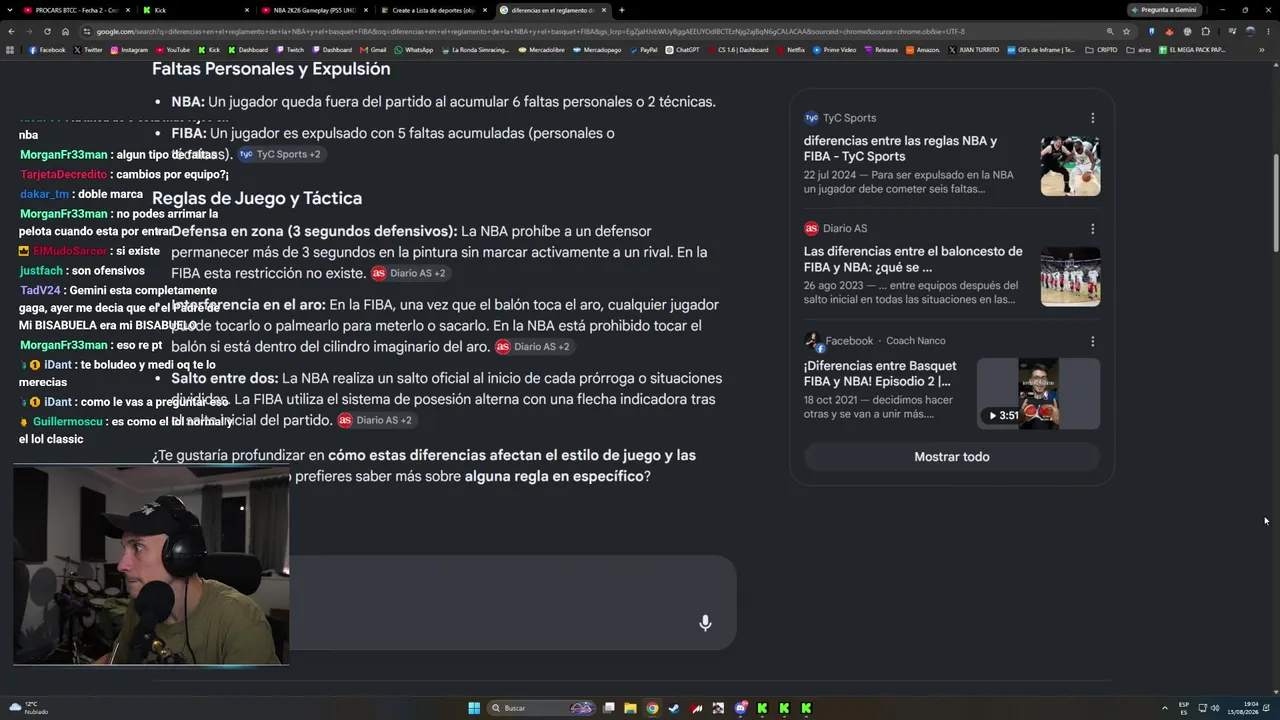Open the Chrome three-dot menu
Screen dimensions: 1280x720
pyautogui.click(x=1269, y=31)
